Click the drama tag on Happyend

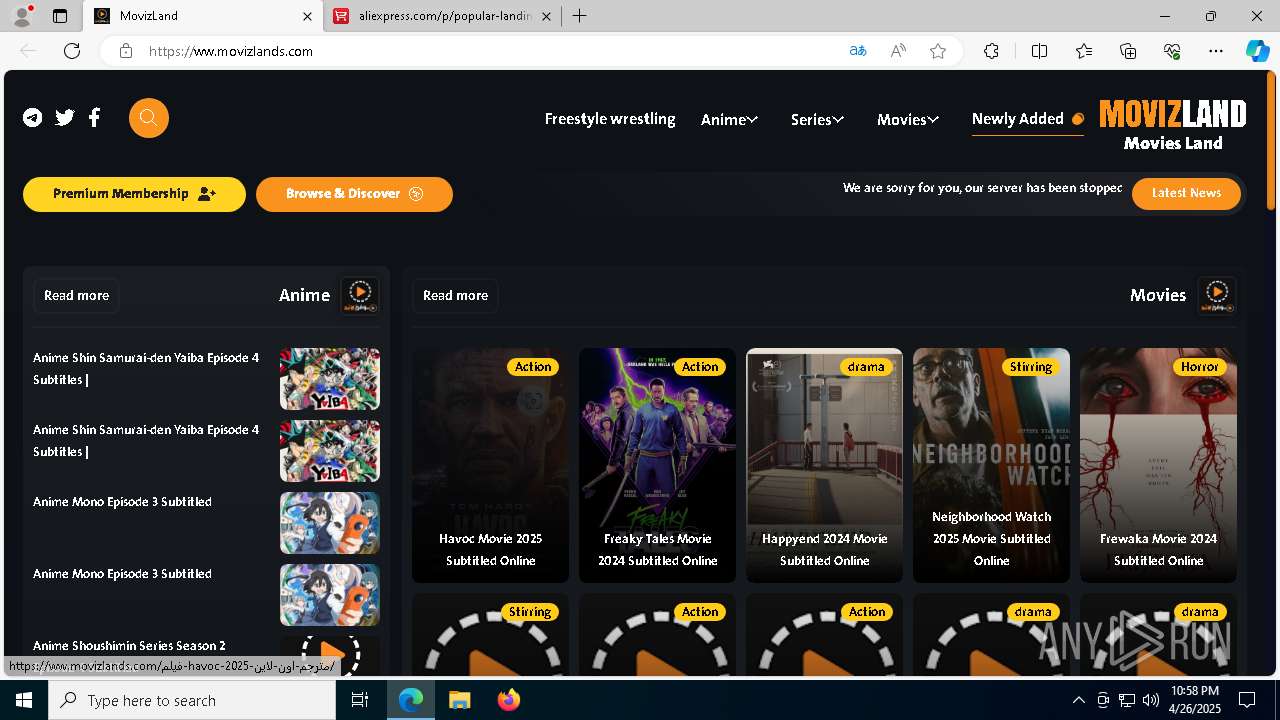[x=866, y=367]
